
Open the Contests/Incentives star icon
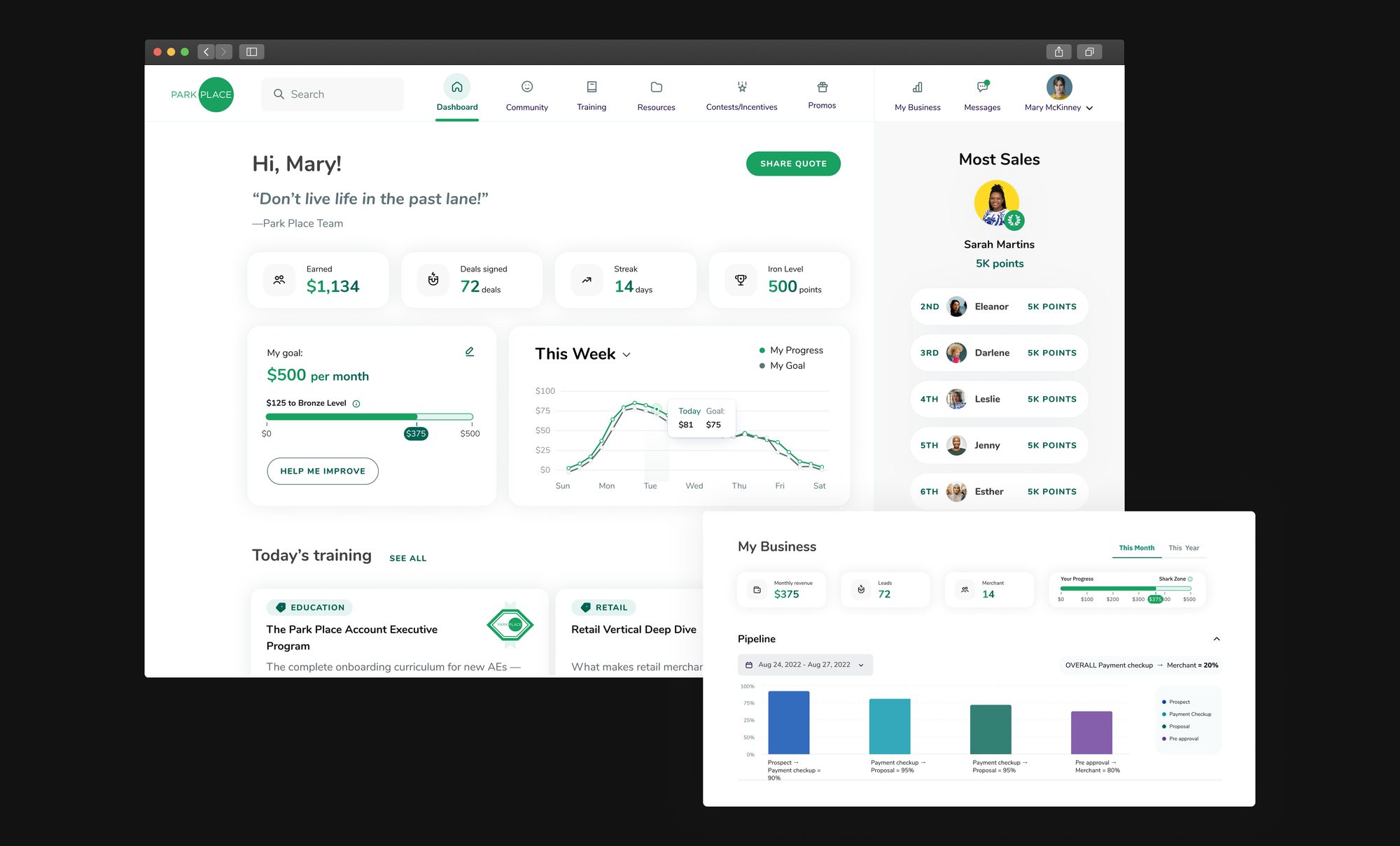pyautogui.click(x=742, y=87)
